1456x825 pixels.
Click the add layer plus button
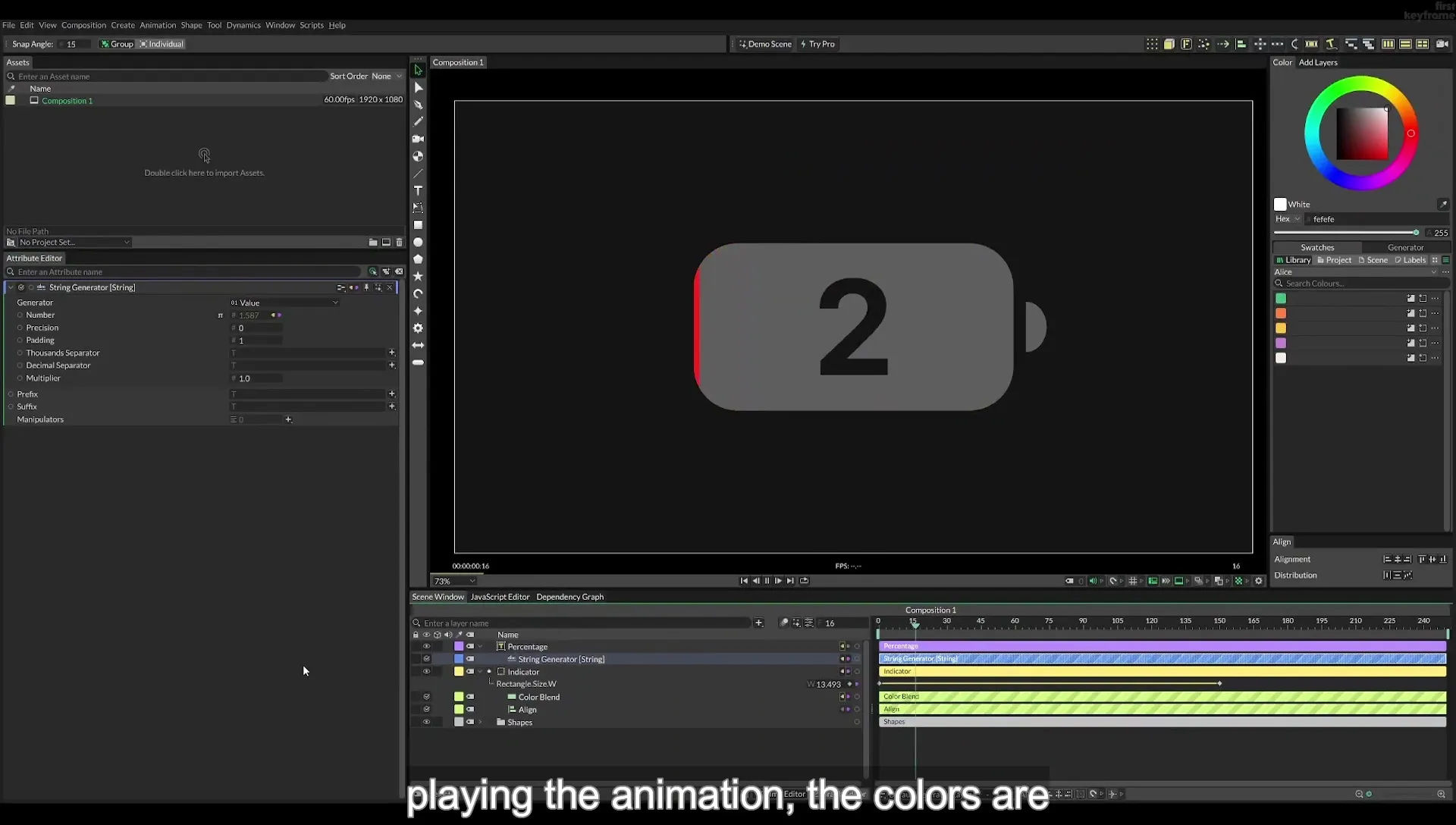[758, 623]
